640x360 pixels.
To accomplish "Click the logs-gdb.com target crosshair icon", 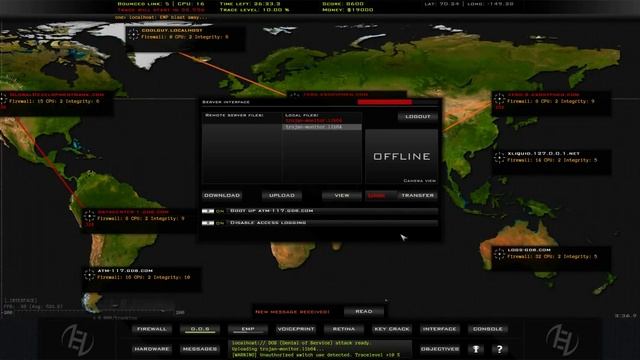I will point(499,254).
